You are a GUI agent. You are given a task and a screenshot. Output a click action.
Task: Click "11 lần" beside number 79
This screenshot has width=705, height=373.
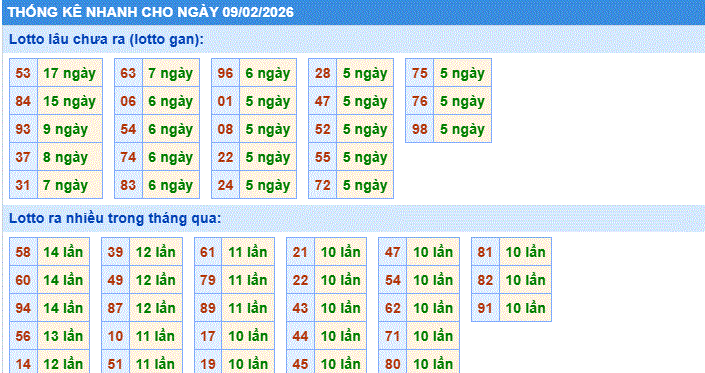pyautogui.click(x=248, y=280)
